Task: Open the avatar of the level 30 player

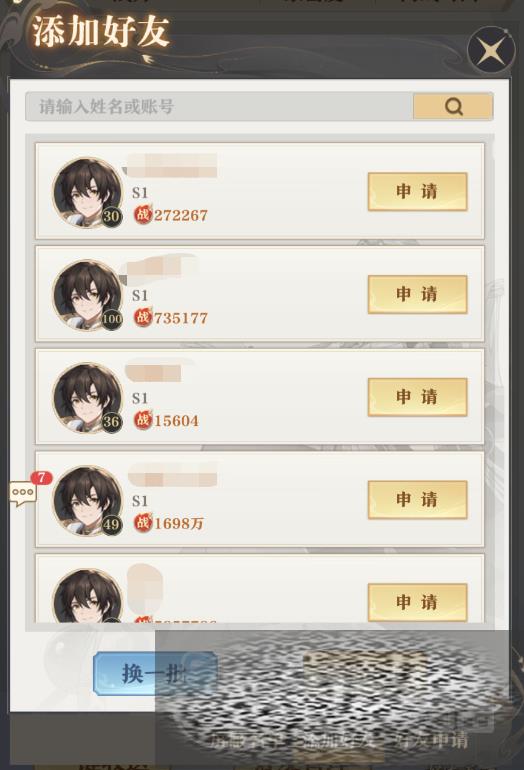Action: point(87,192)
